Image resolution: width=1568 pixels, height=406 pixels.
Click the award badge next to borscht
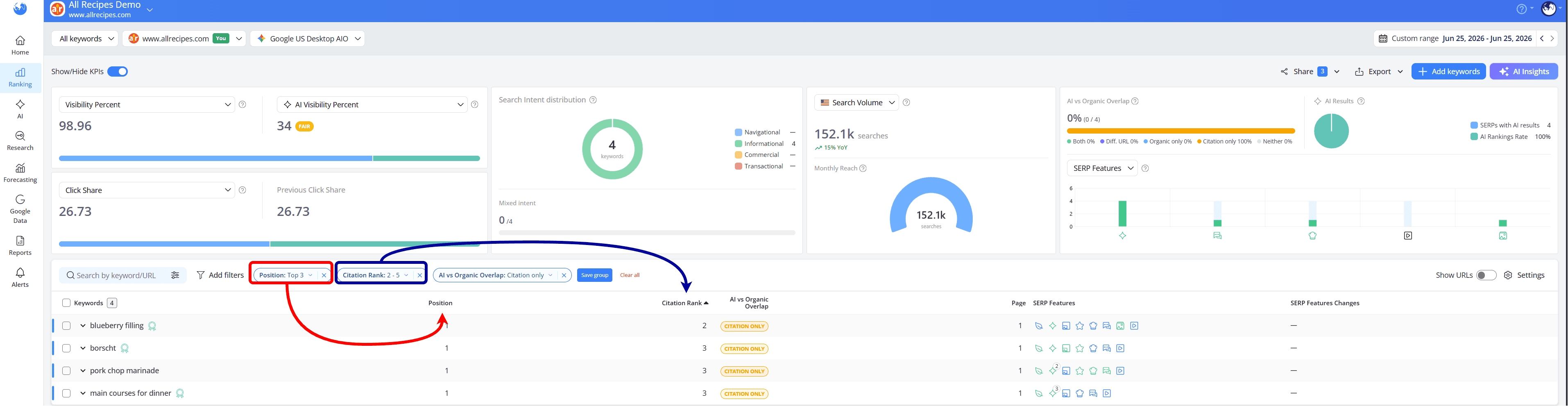(125, 349)
